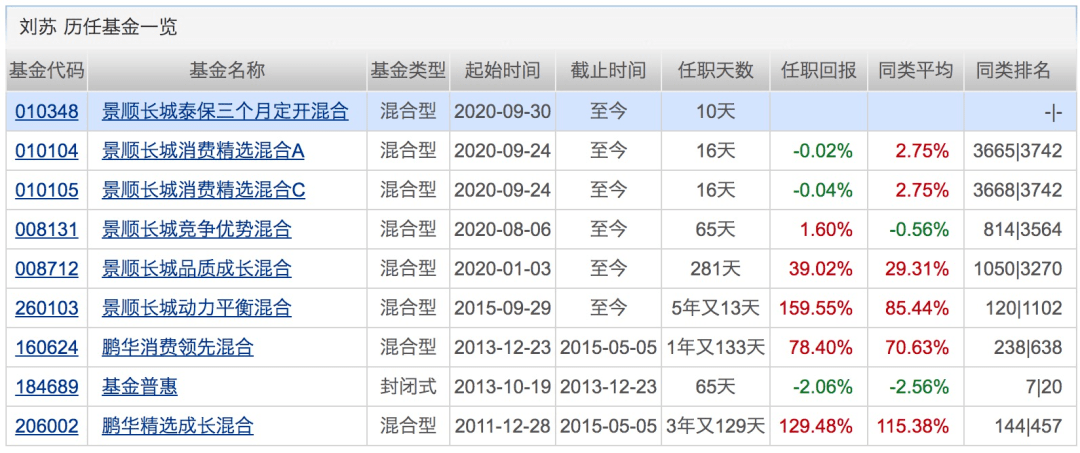The width and height of the screenshot is (1080, 453).
Task: Open fund code 184689
Action: [x=46, y=386]
